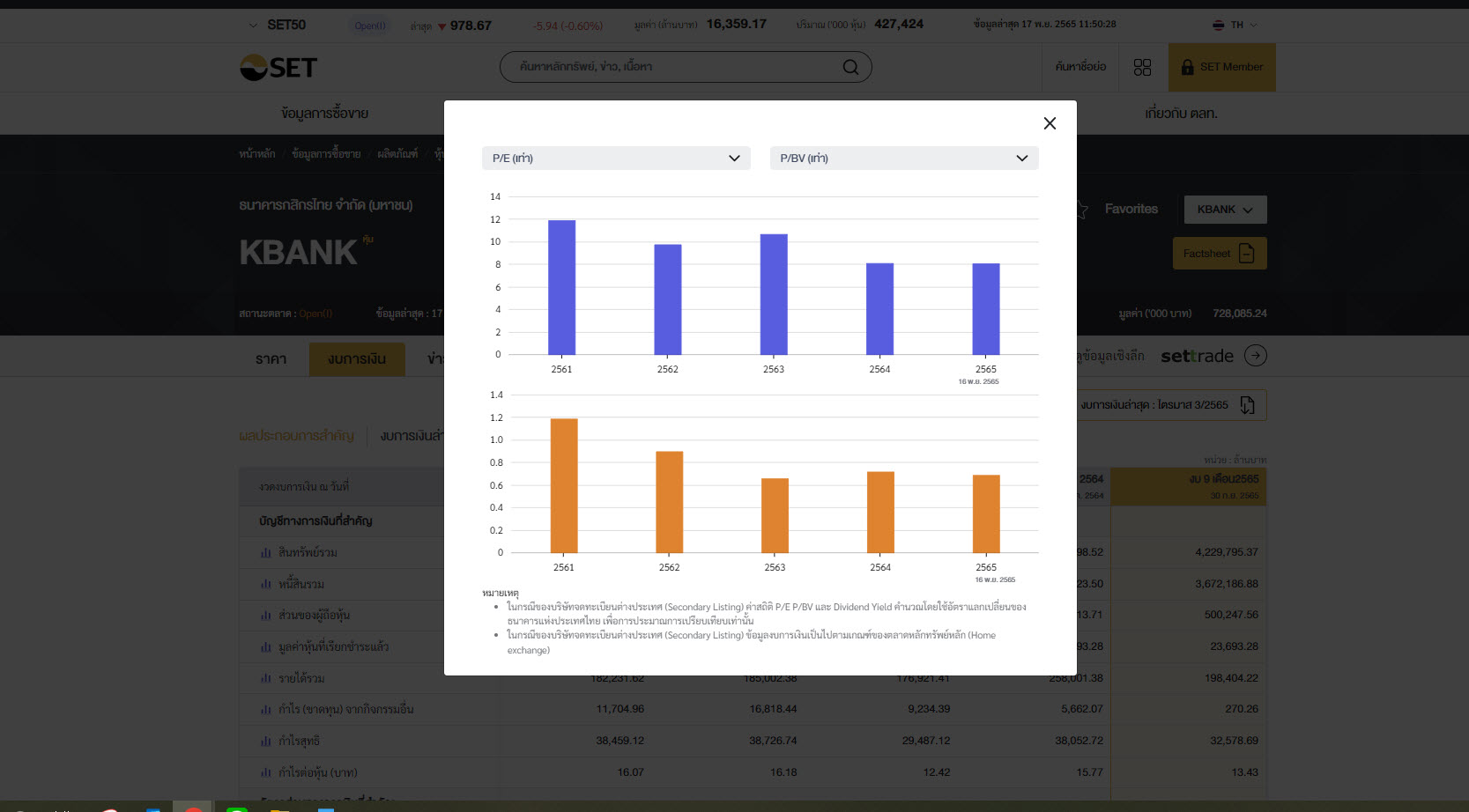Switch to the ราคา tab
The image size is (1469, 812).
point(271,359)
